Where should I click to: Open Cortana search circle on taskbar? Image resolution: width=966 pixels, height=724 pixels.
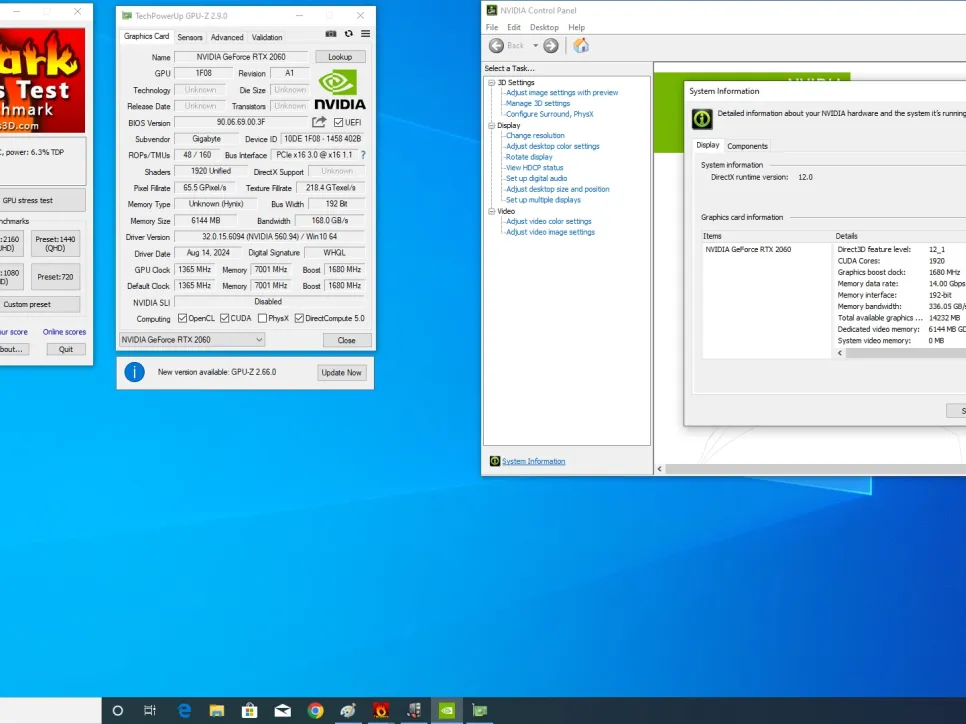tap(118, 710)
